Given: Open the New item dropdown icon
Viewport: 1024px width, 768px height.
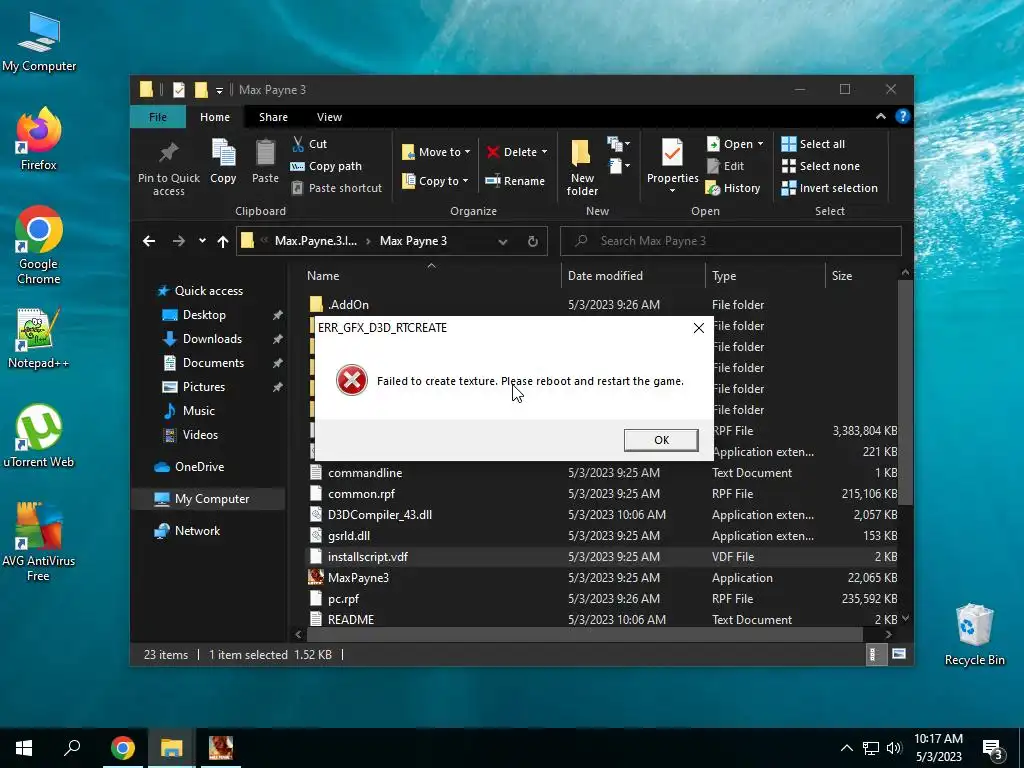Looking at the screenshot, I should point(618,144).
